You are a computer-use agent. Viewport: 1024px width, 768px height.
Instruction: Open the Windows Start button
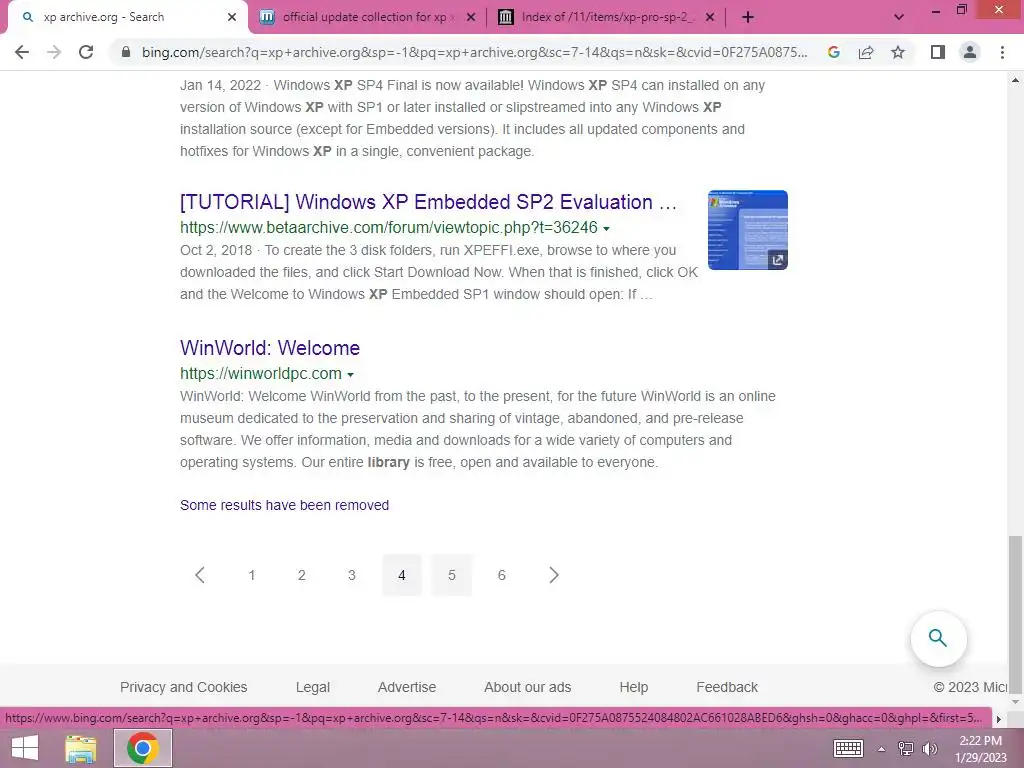coord(25,748)
